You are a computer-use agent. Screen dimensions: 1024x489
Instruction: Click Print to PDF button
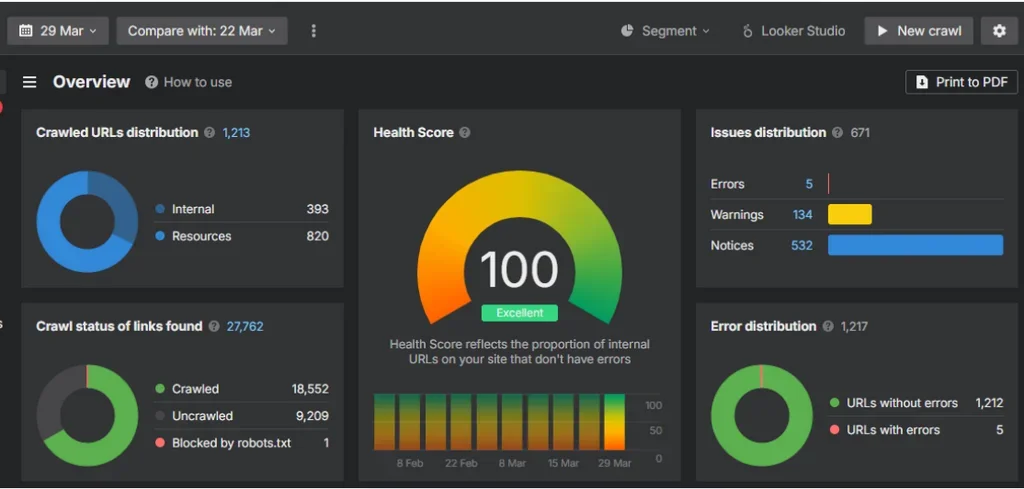[x=961, y=82]
